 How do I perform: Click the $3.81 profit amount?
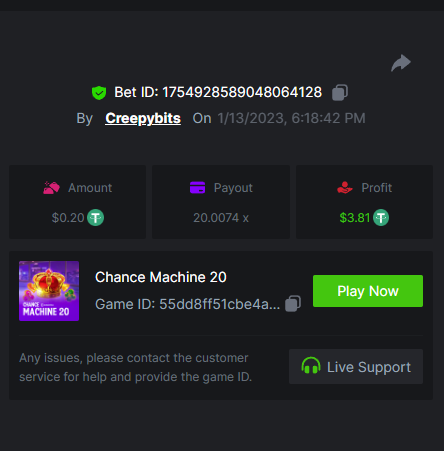(x=355, y=218)
